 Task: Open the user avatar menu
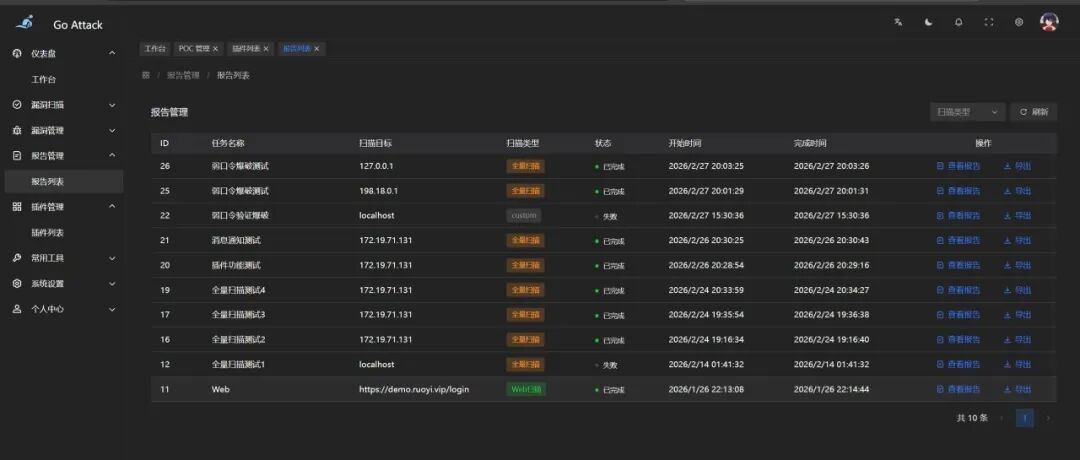pyautogui.click(x=1049, y=22)
